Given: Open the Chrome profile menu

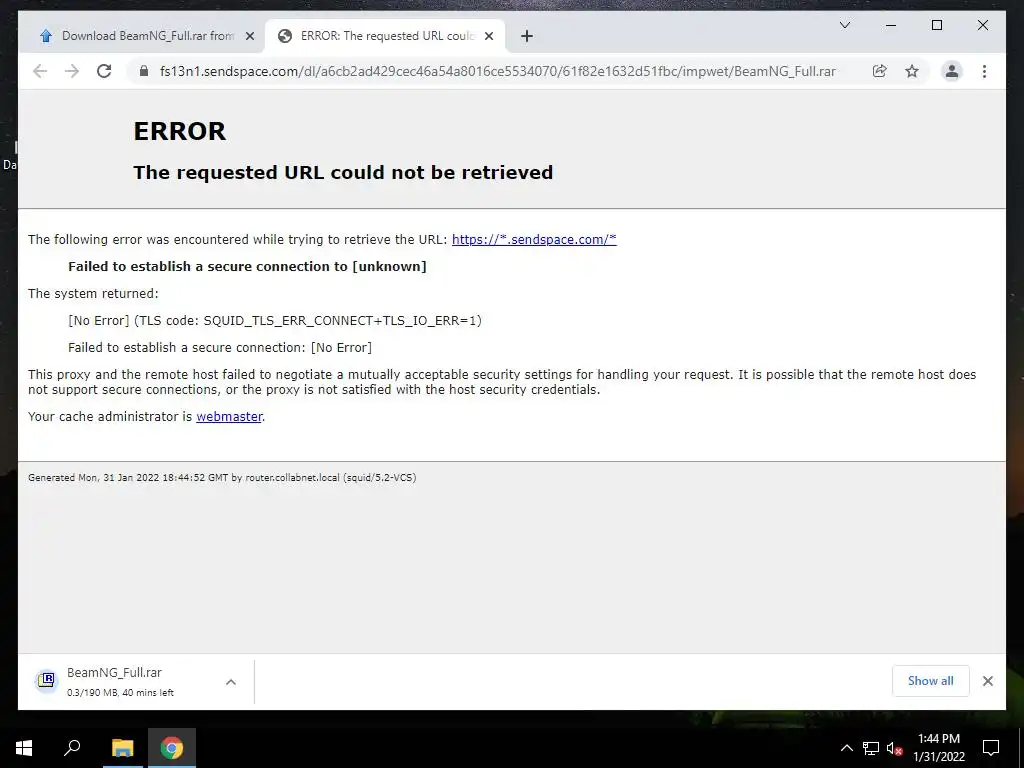Looking at the screenshot, I should [952, 71].
